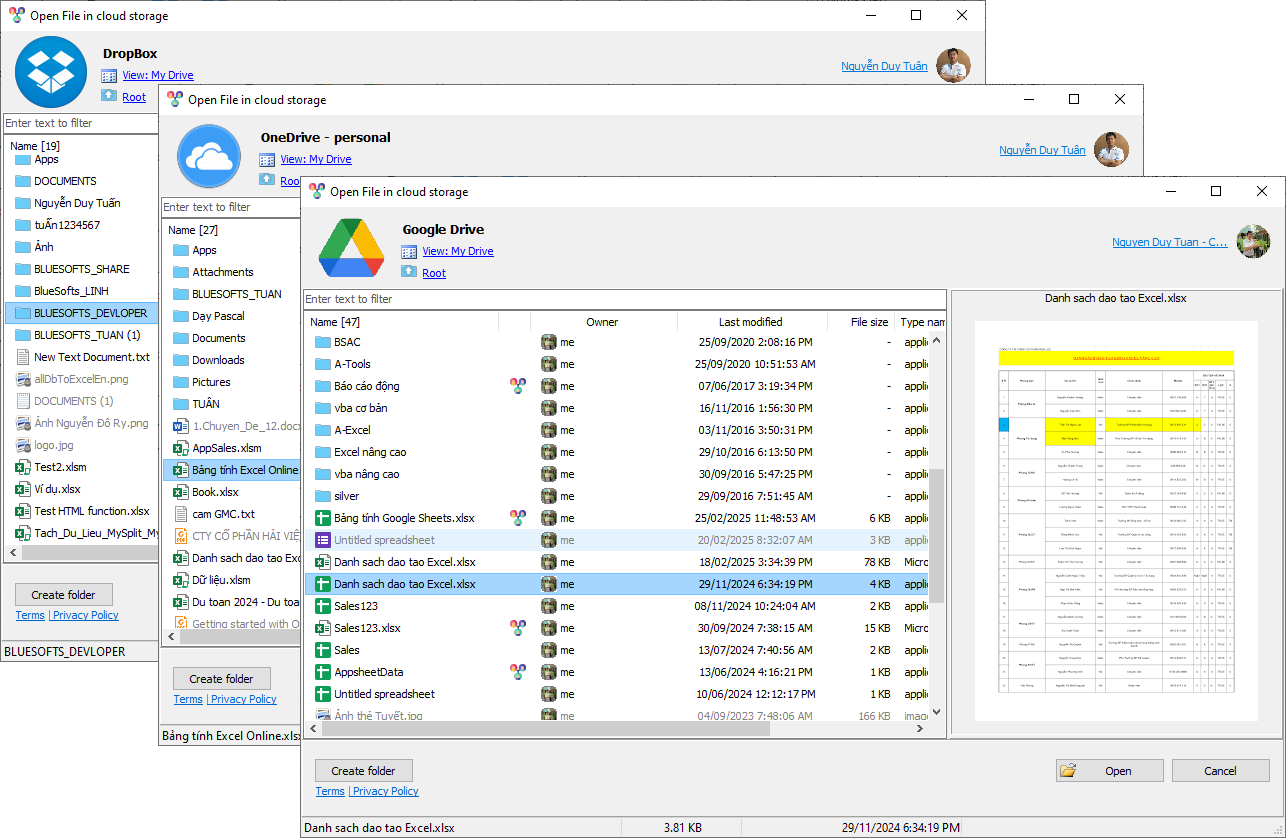Sort by the Last modified column header
Viewport: 1286px width, 838px height.
click(x=751, y=322)
